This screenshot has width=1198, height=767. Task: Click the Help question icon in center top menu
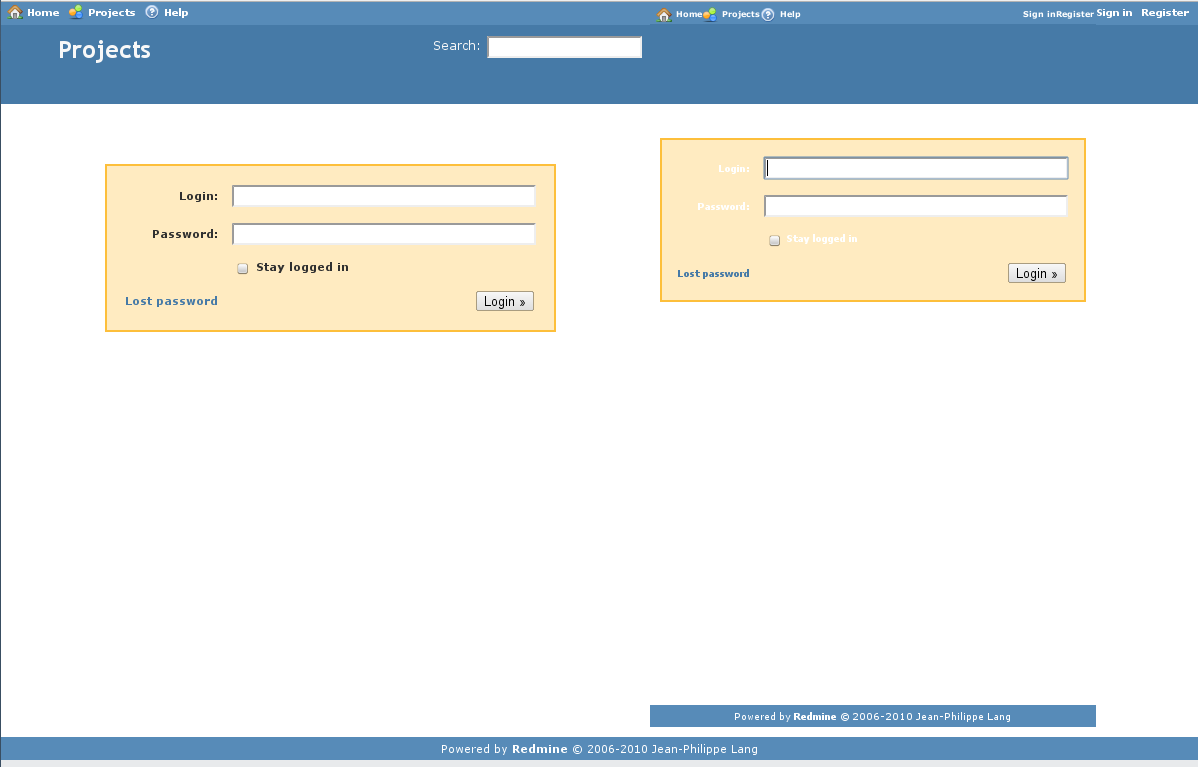tap(768, 15)
